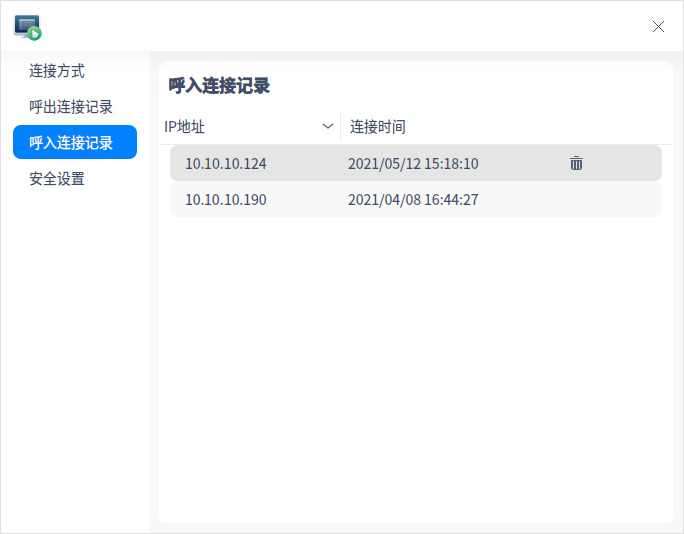
Task: Click the 呼入连接记录 panel heading
Action: [x=219, y=86]
